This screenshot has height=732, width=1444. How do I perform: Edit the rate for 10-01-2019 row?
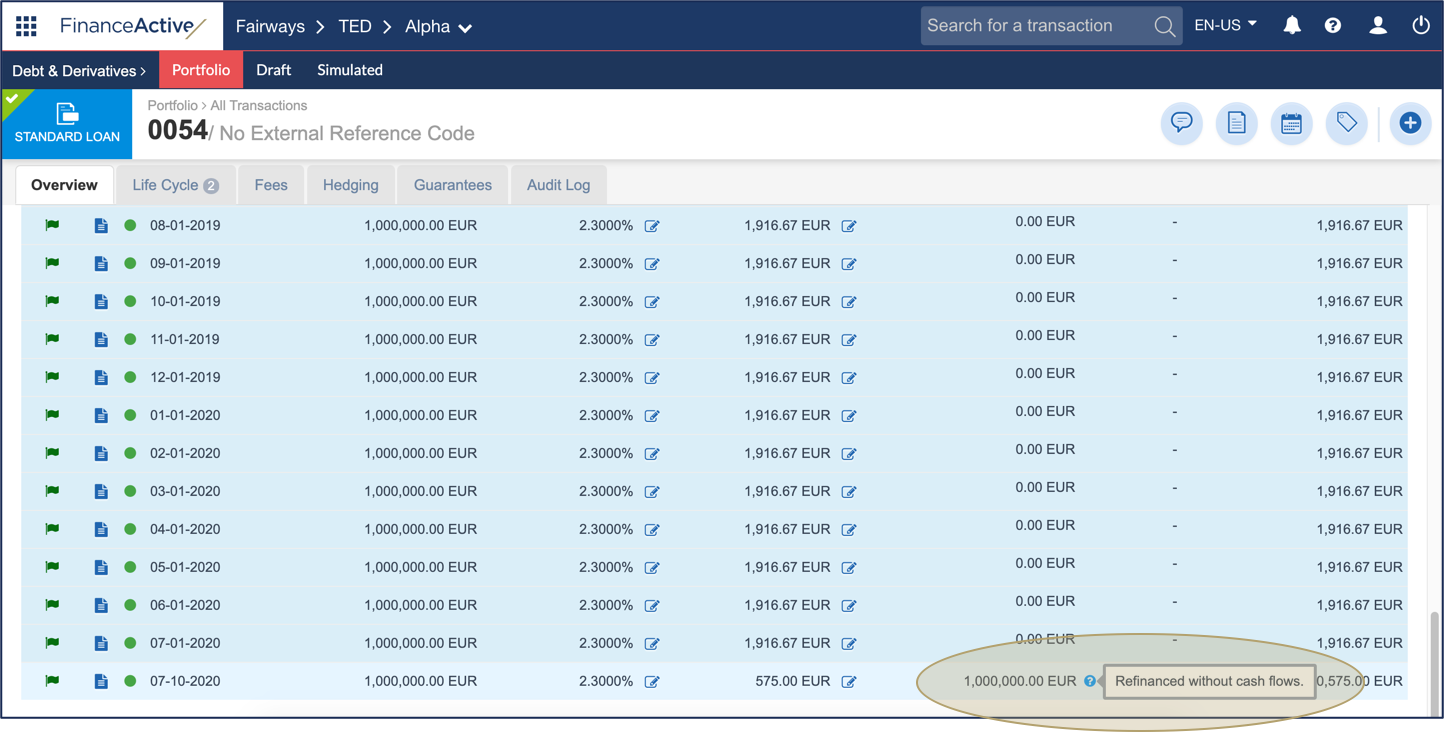(x=652, y=302)
